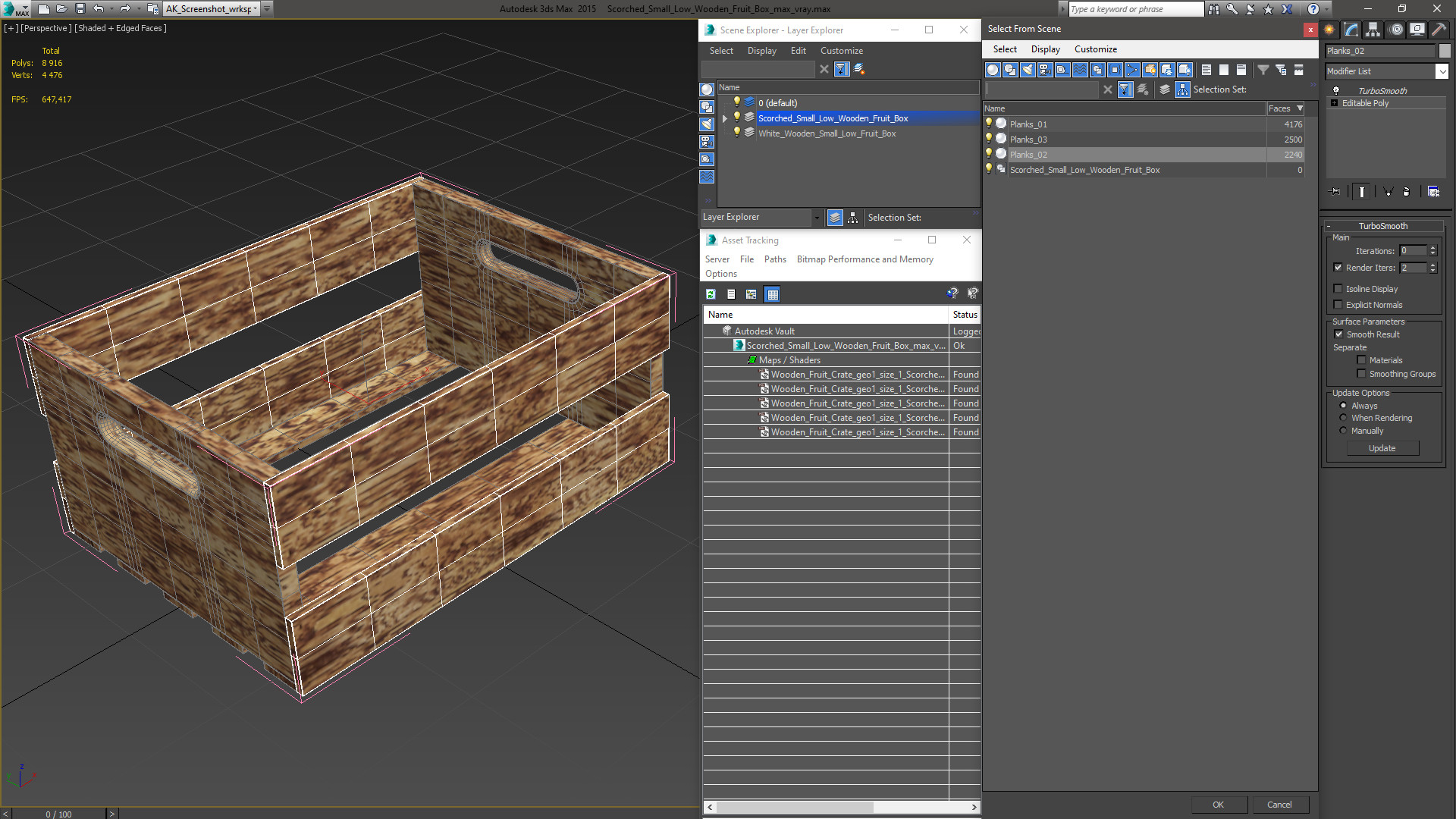
Task: Toggle Render Iters checkbox in TurboSmooth
Action: (x=1338, y=268)
